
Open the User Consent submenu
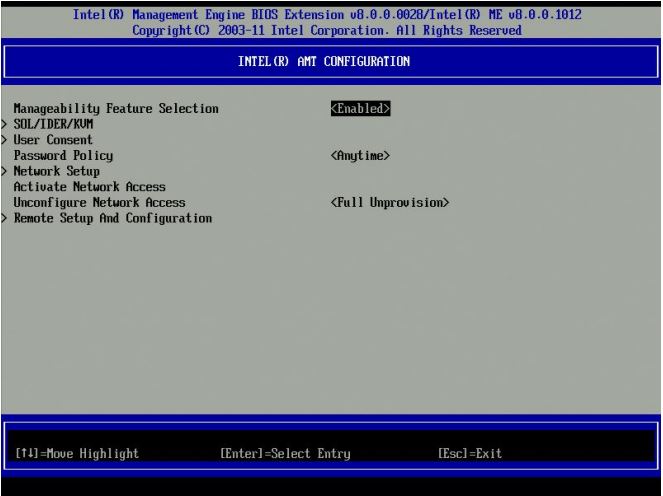tap(53, 140)
